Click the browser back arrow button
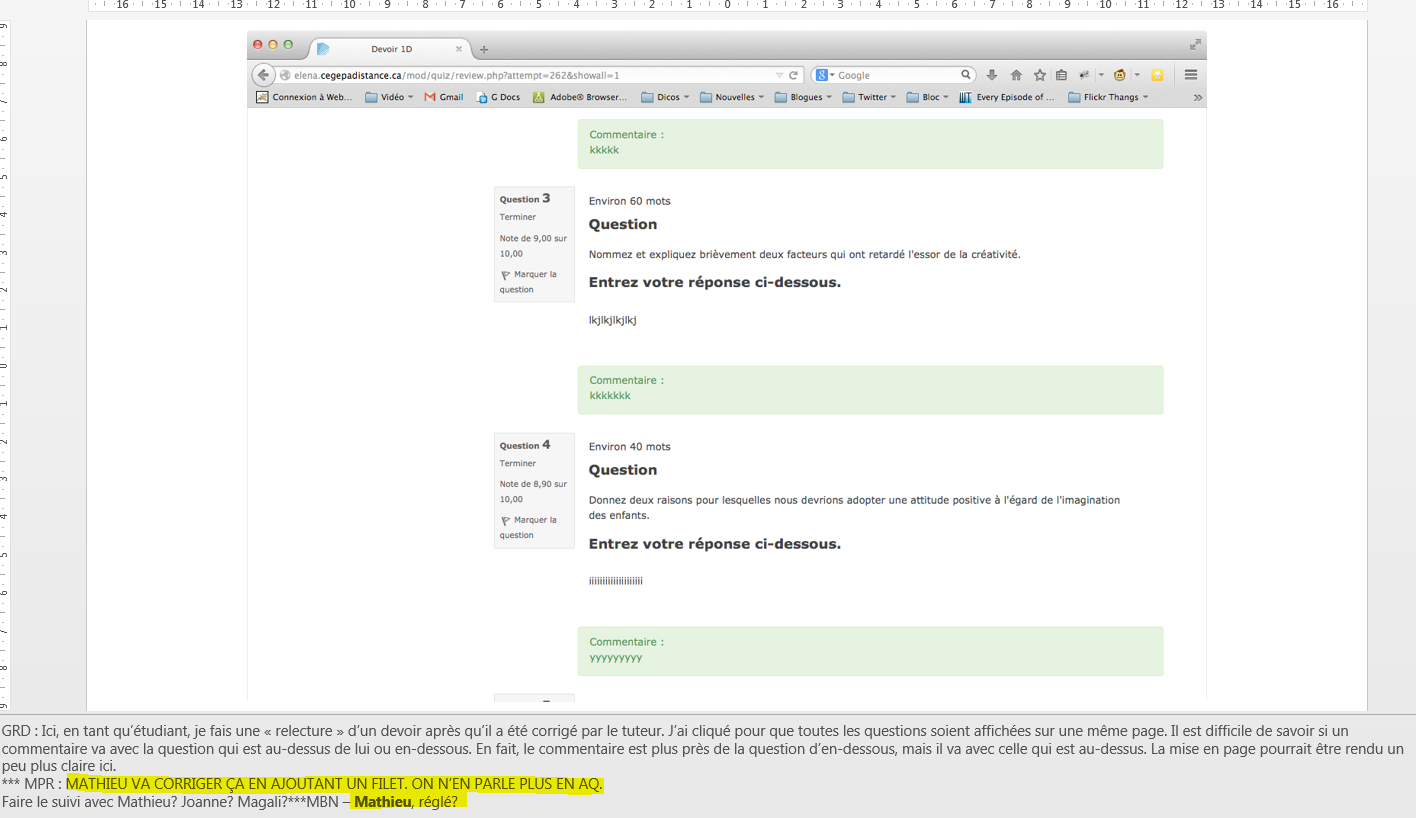The image size is (1416, 818). point(263,75)
